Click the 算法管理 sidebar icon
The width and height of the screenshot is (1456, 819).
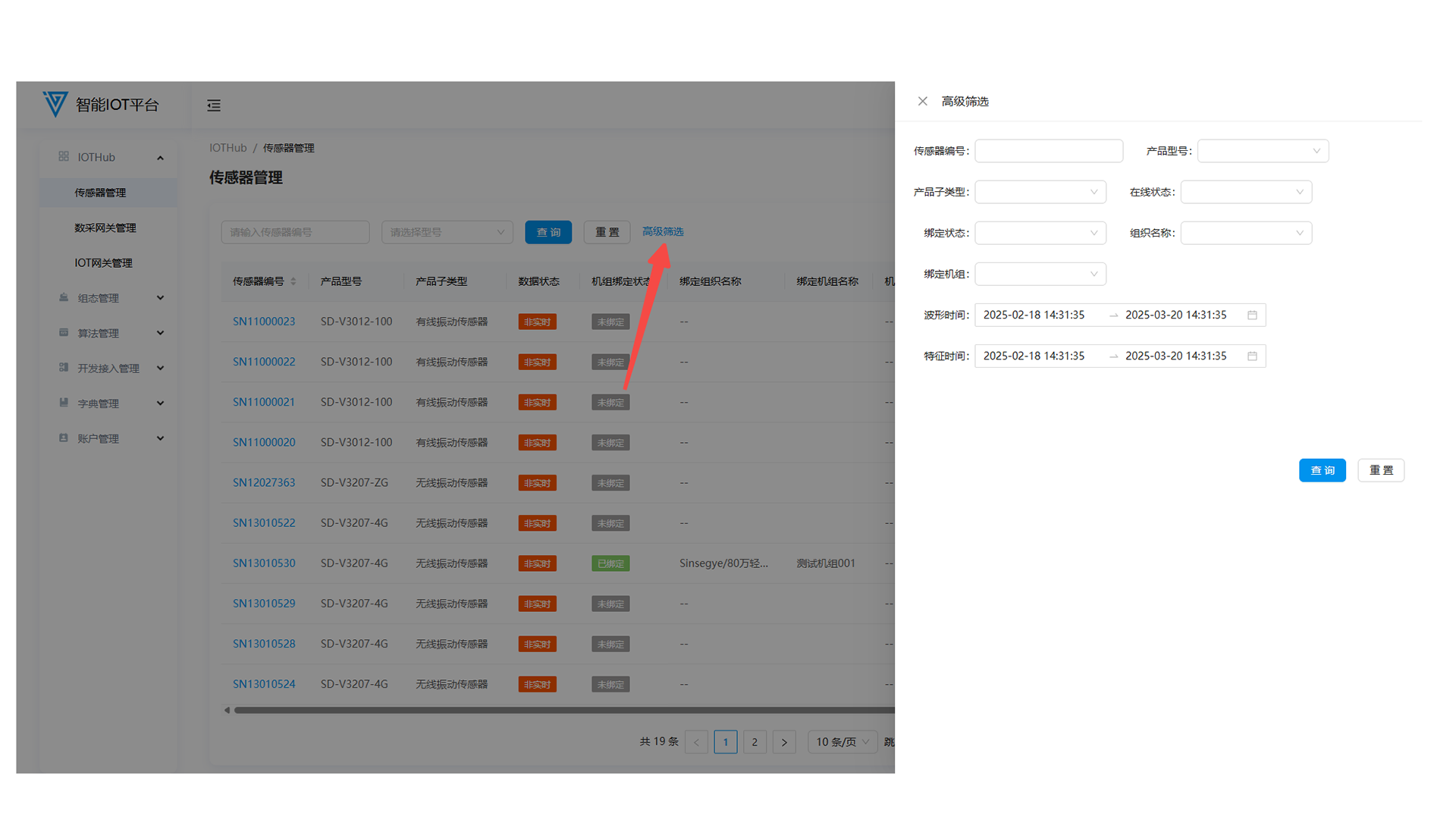tap(64, 332)
